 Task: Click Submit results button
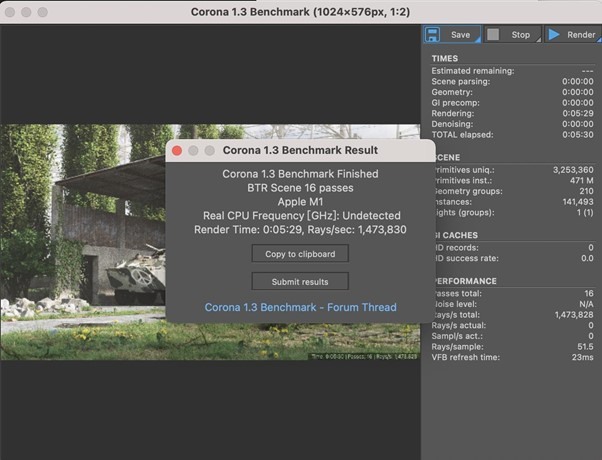(x=300, y=282)
